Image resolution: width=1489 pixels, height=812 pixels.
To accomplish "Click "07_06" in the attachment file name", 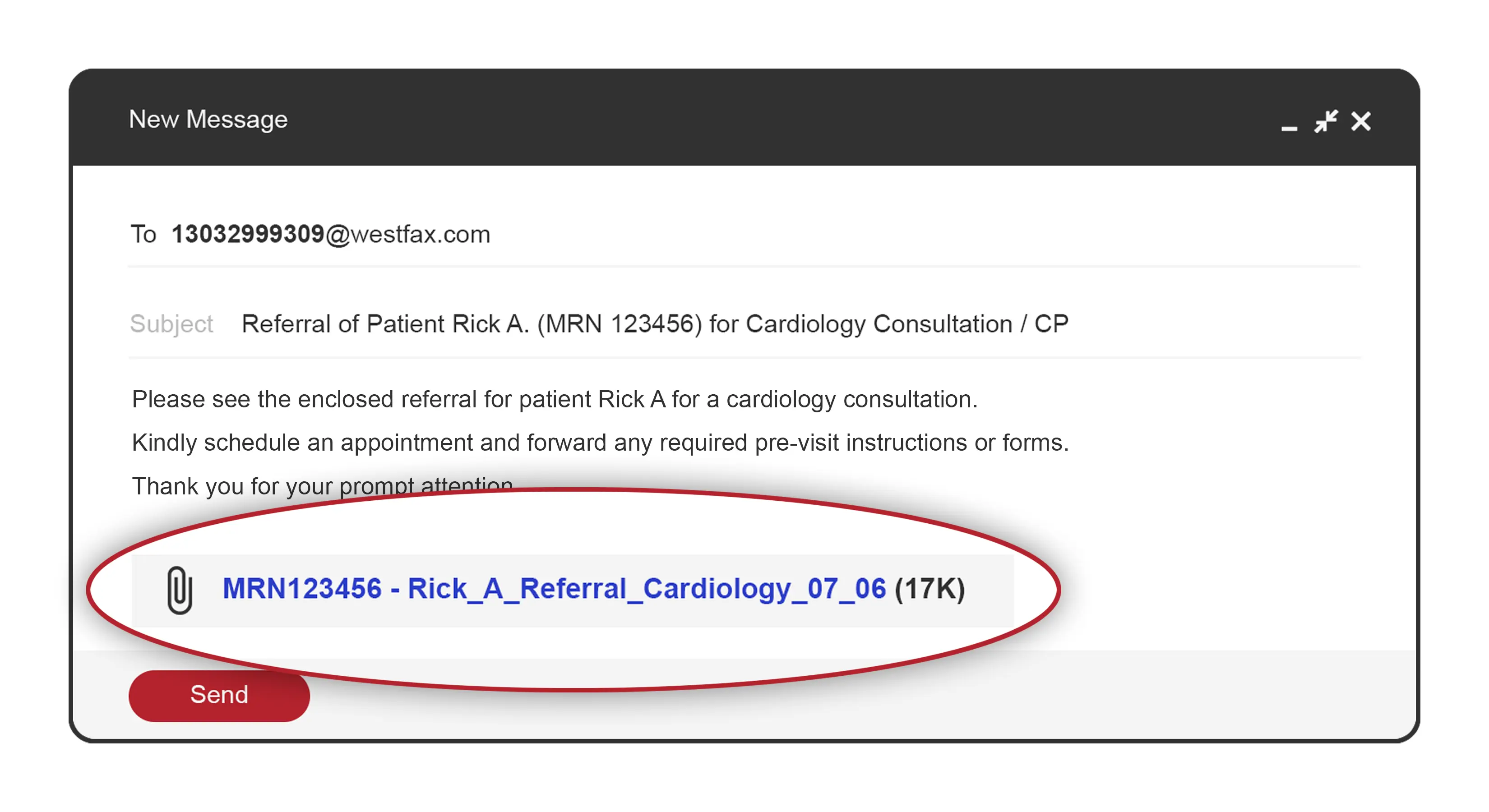I will pyautogui.click(x=846, y=589).
